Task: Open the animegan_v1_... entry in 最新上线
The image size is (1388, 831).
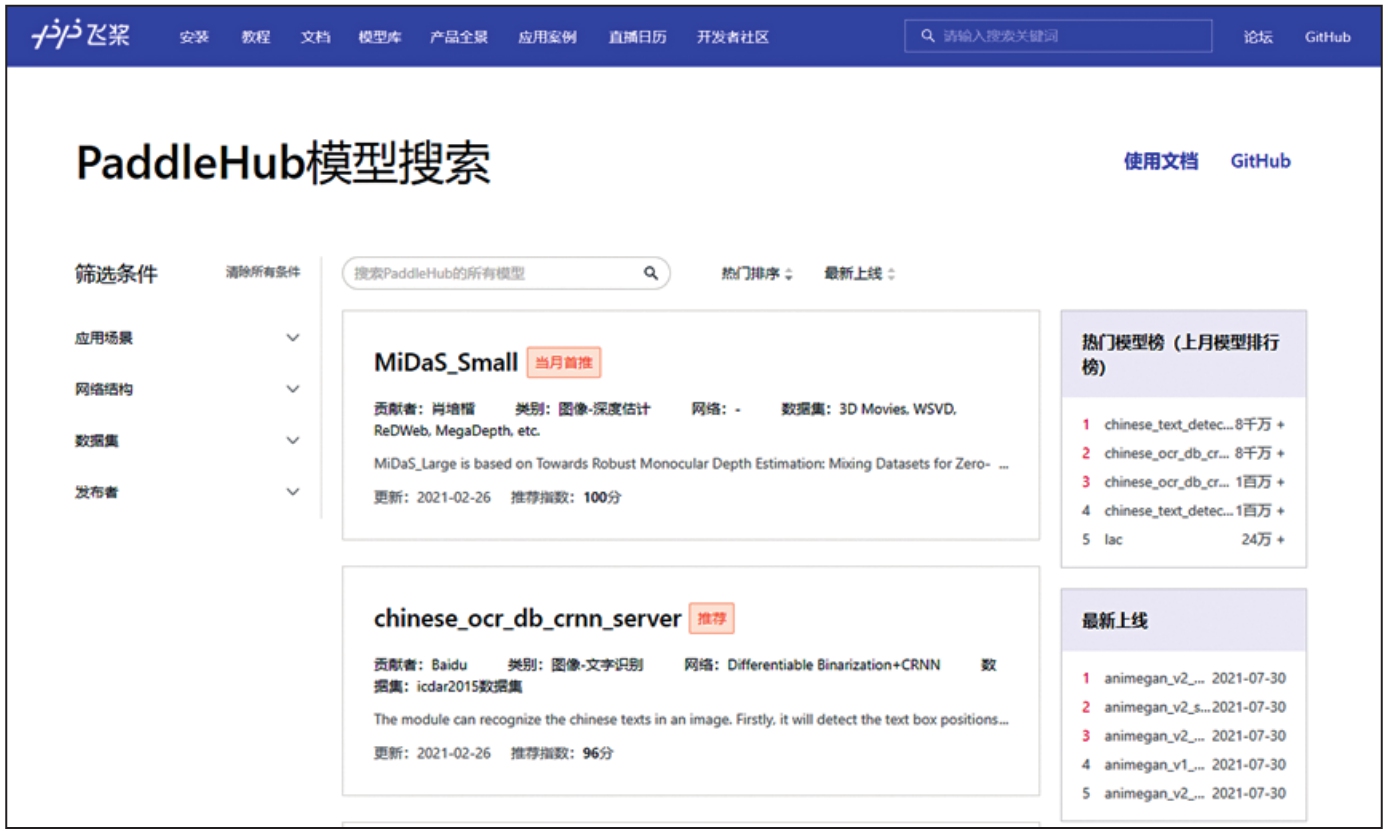Action: (x=1184, y=765)
